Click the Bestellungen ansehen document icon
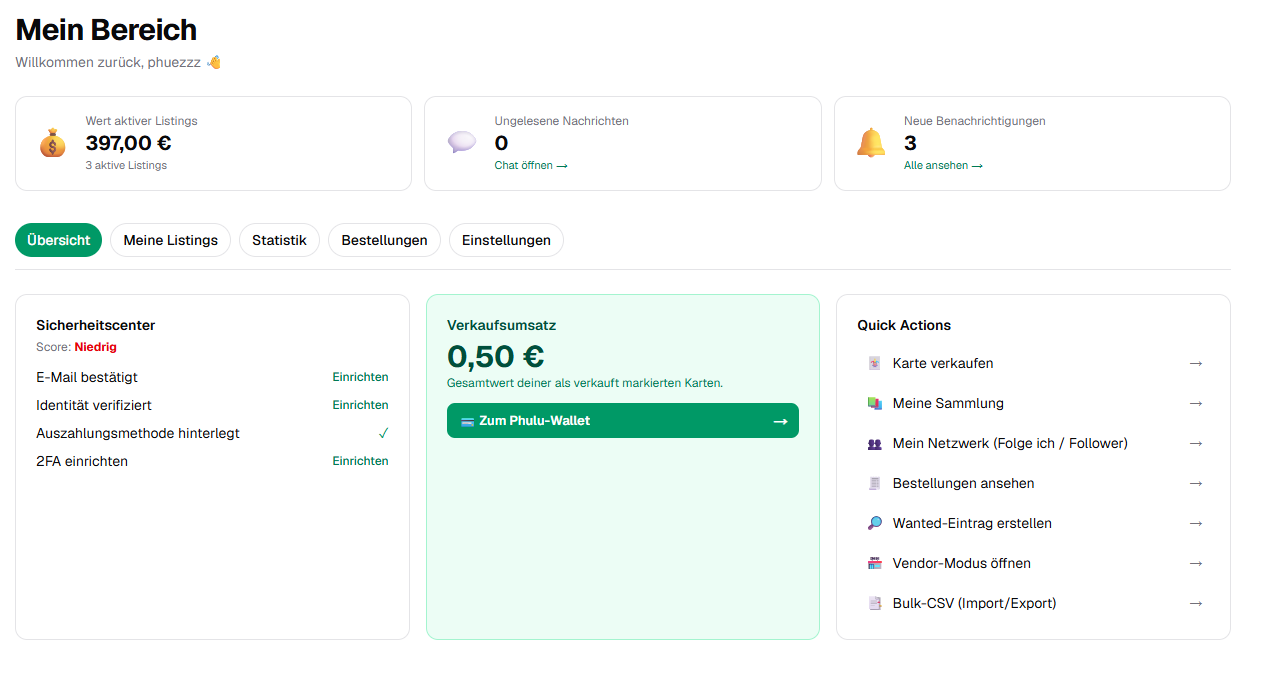This screenshot has height=684, width=1274. pyautogui.click(x=875, y=483)
